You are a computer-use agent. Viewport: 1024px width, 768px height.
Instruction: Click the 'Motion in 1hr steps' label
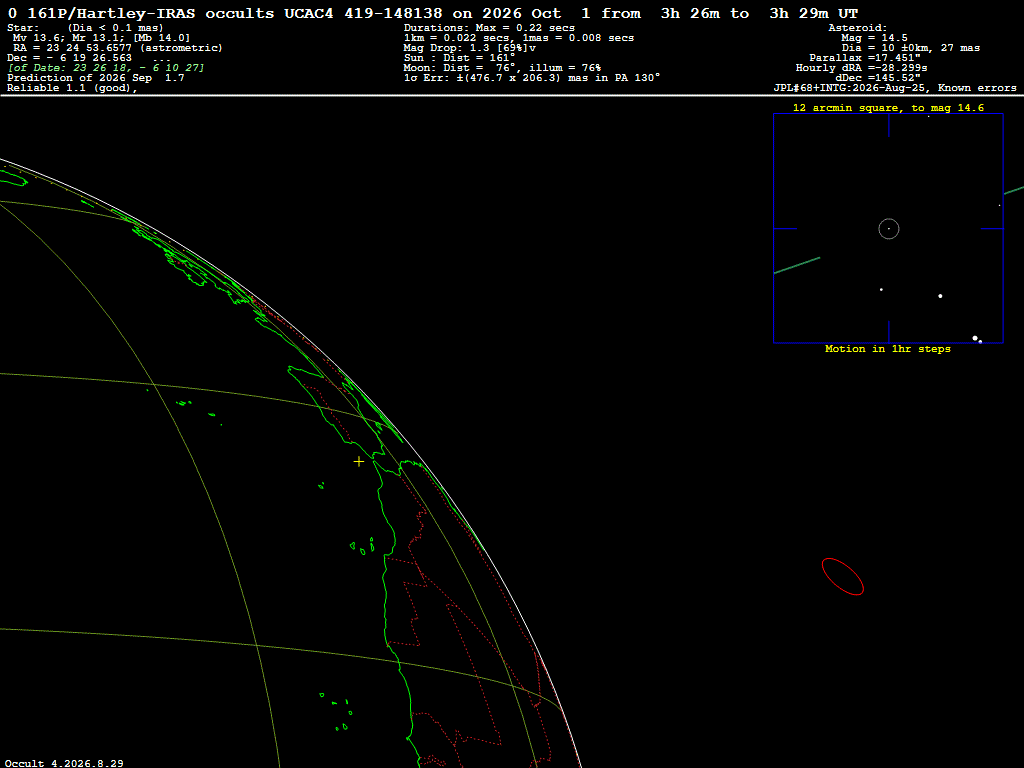888,349
